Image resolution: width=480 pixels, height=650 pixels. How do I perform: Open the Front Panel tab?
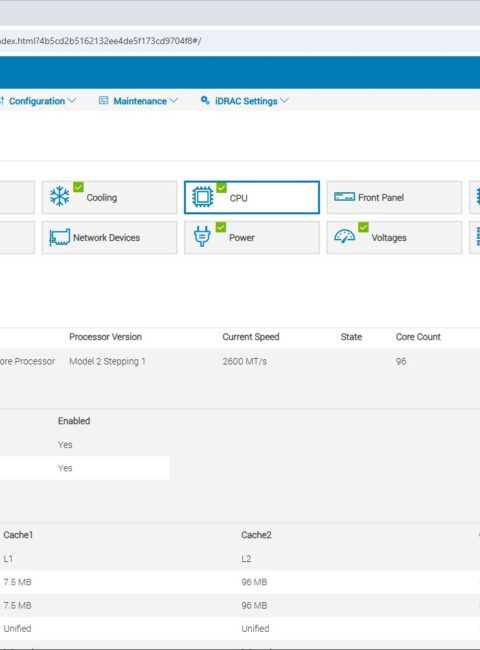click(394, 197)
